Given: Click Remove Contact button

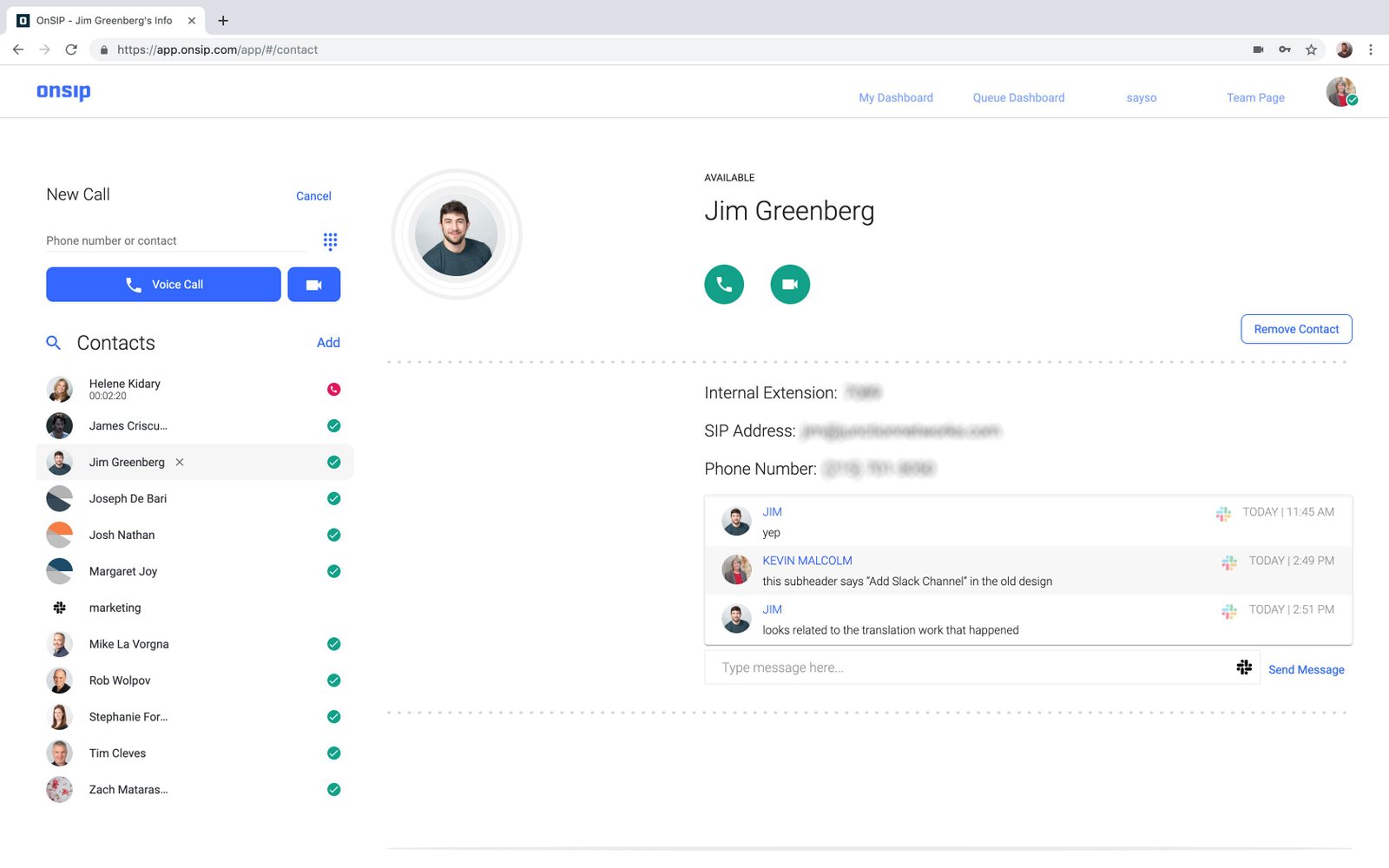Looking at the screenshot, I should point(1296,329).
